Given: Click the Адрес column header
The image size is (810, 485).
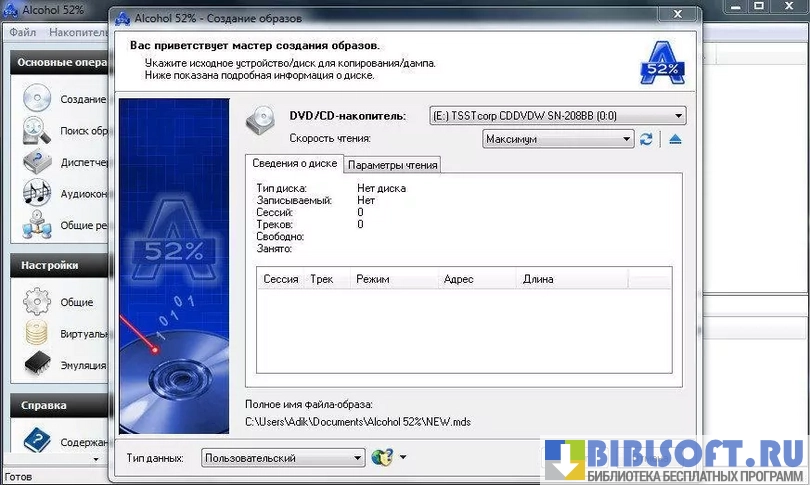Looking at the screenshot, I should [x=459, y=279].
